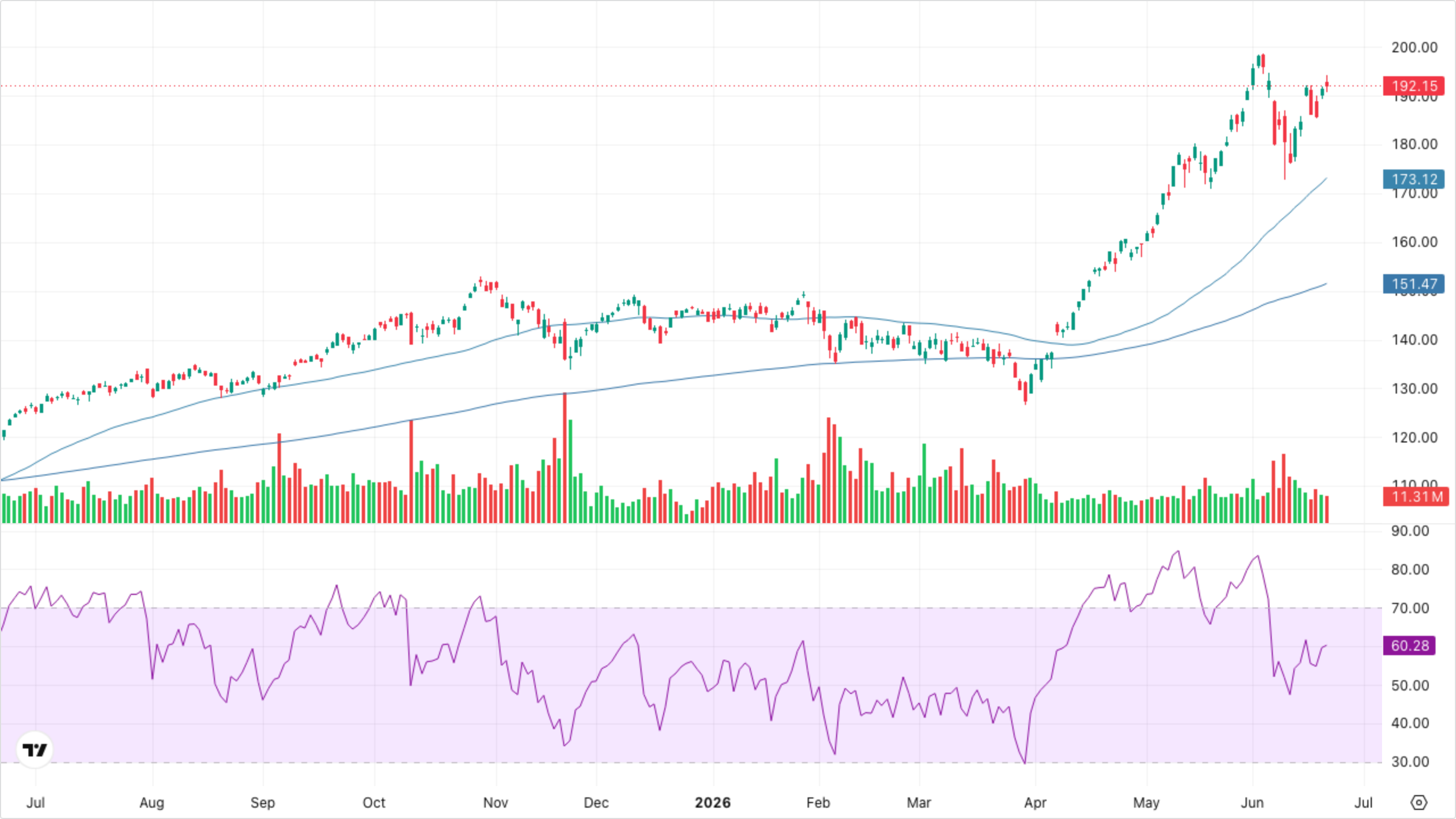Click the Sep label on the time axis

pos(262,803)
